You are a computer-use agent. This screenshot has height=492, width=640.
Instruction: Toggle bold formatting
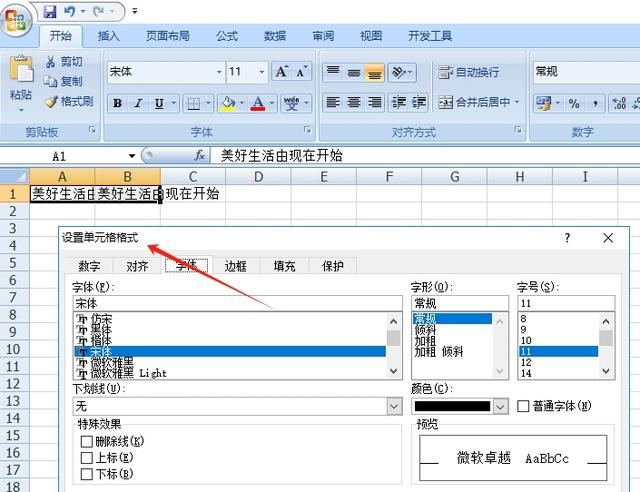118,103
